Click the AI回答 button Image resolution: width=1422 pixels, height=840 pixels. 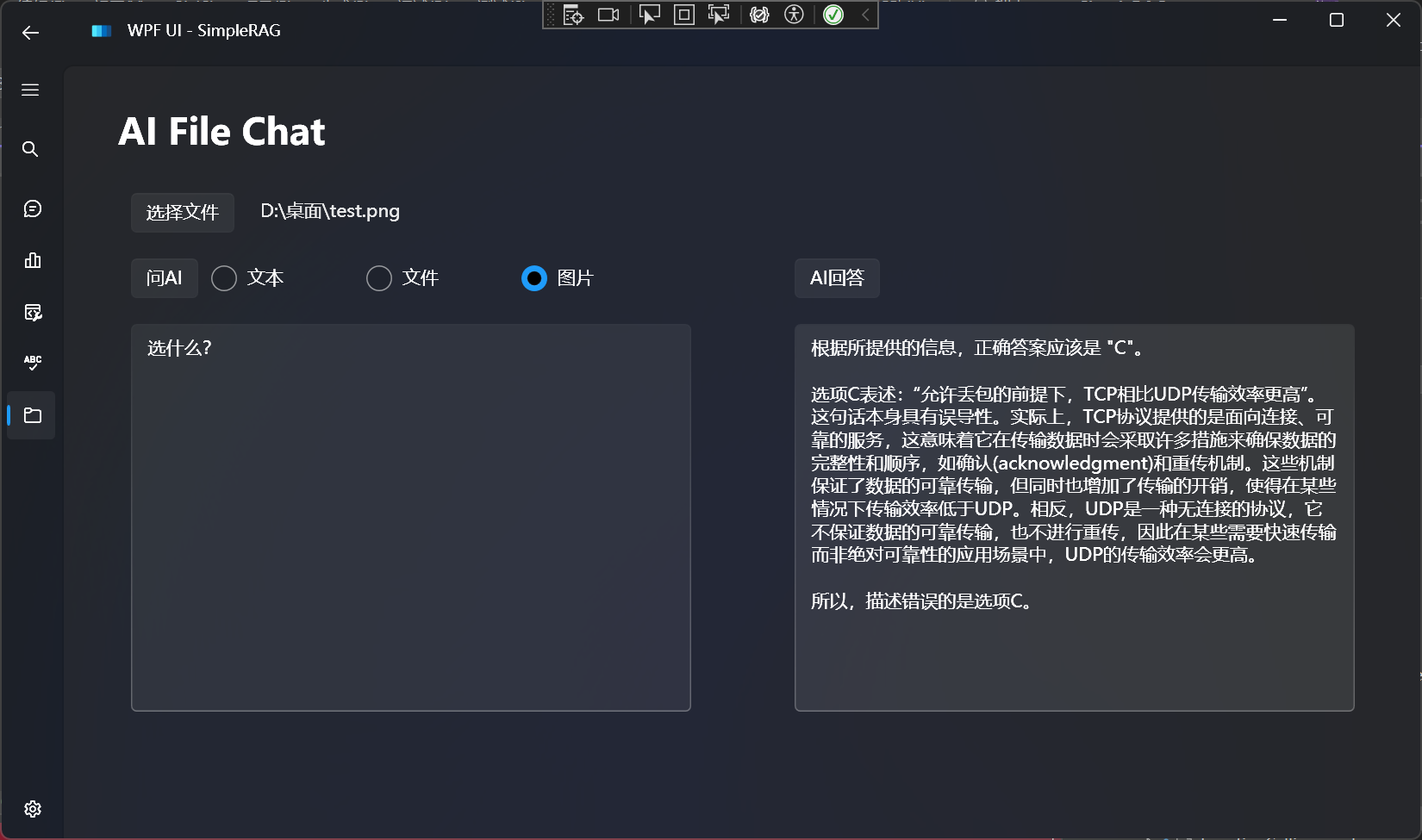837,278
